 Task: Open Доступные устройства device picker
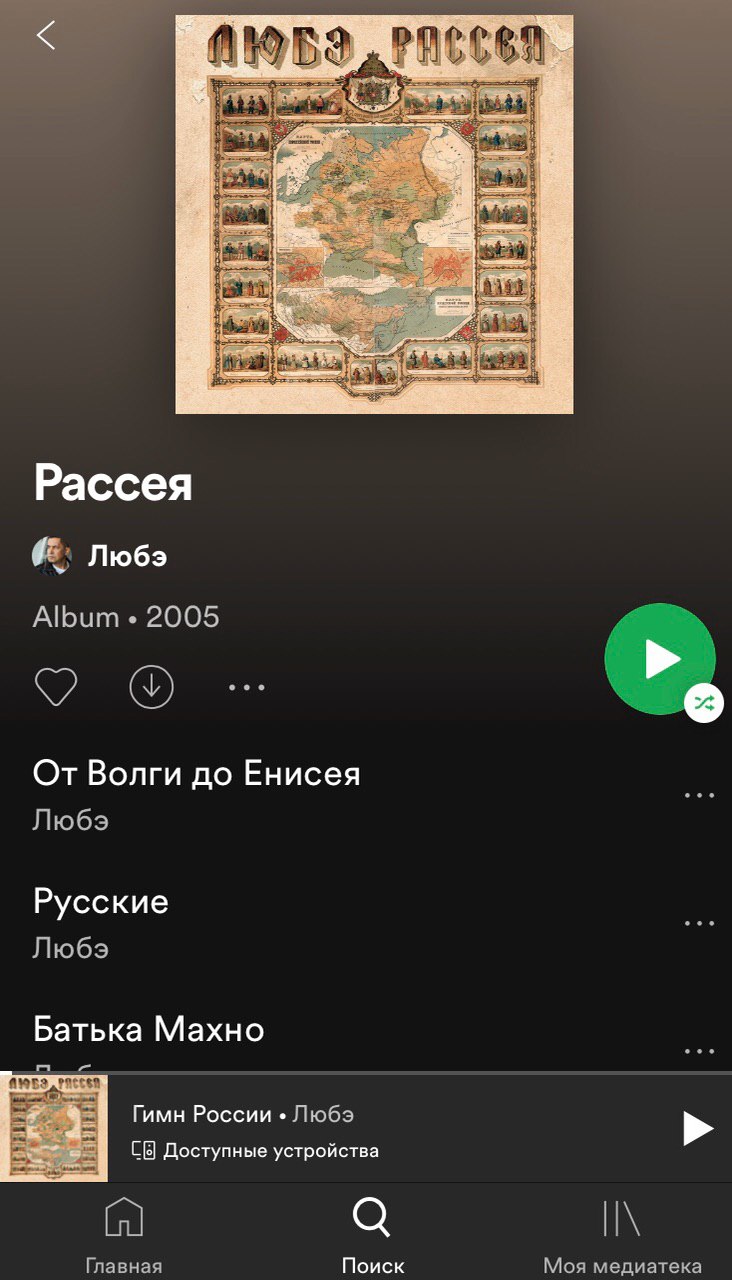[x=256, y=1150]
